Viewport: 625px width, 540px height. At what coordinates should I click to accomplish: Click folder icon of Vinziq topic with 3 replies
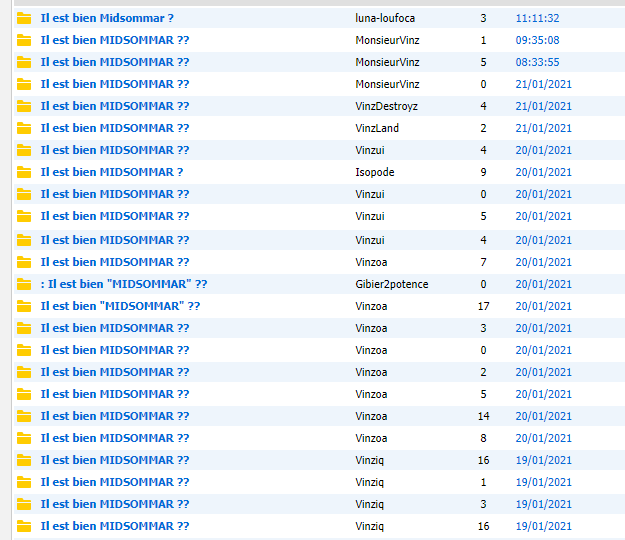24,504
